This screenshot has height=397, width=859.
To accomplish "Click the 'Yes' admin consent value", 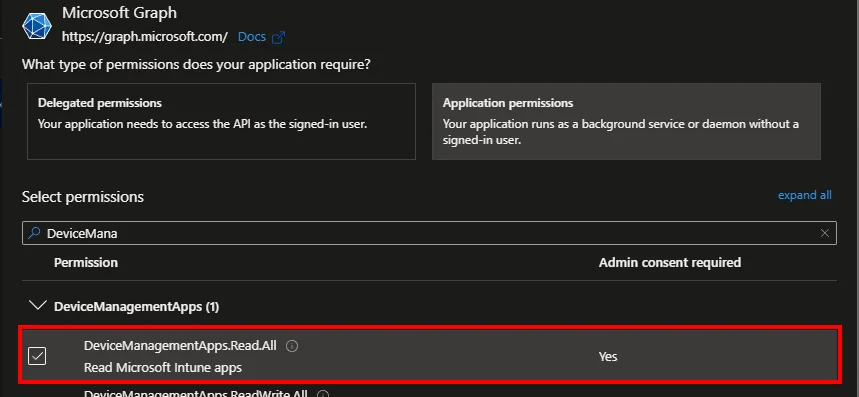I will (608, 356).
